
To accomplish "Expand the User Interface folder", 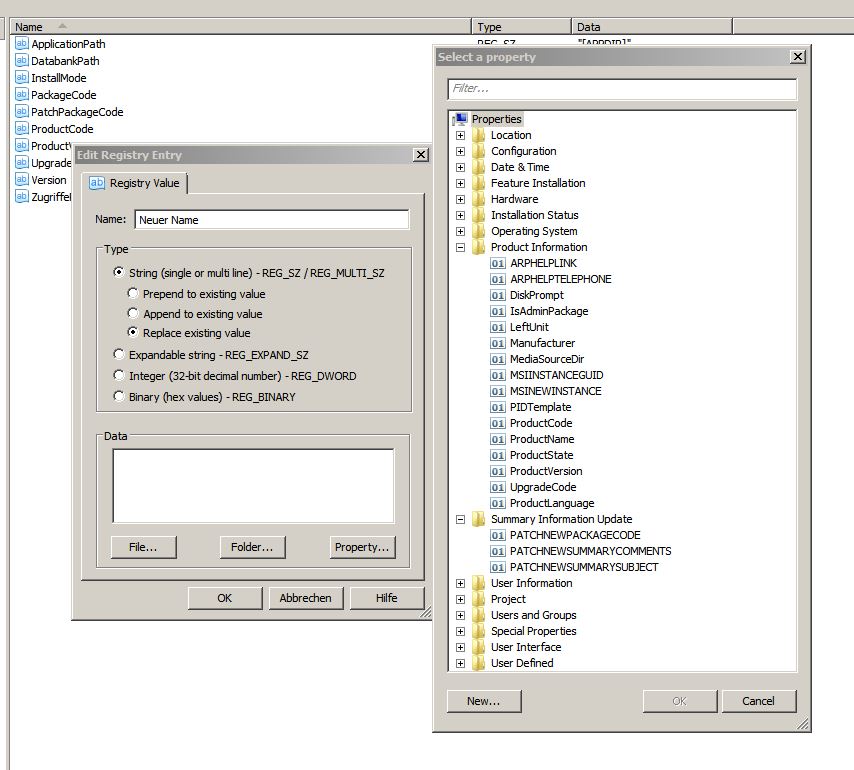I will tap(460, 647).
